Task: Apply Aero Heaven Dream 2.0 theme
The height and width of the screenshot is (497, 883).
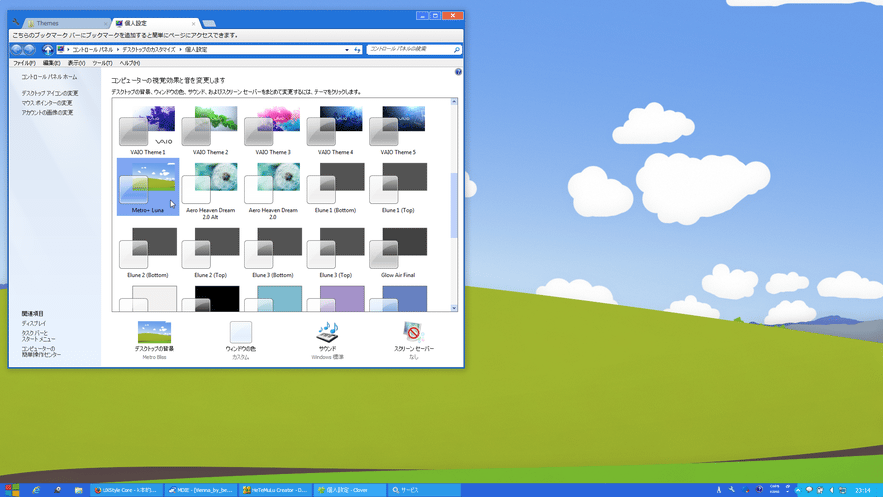Action: pos(273,190)
